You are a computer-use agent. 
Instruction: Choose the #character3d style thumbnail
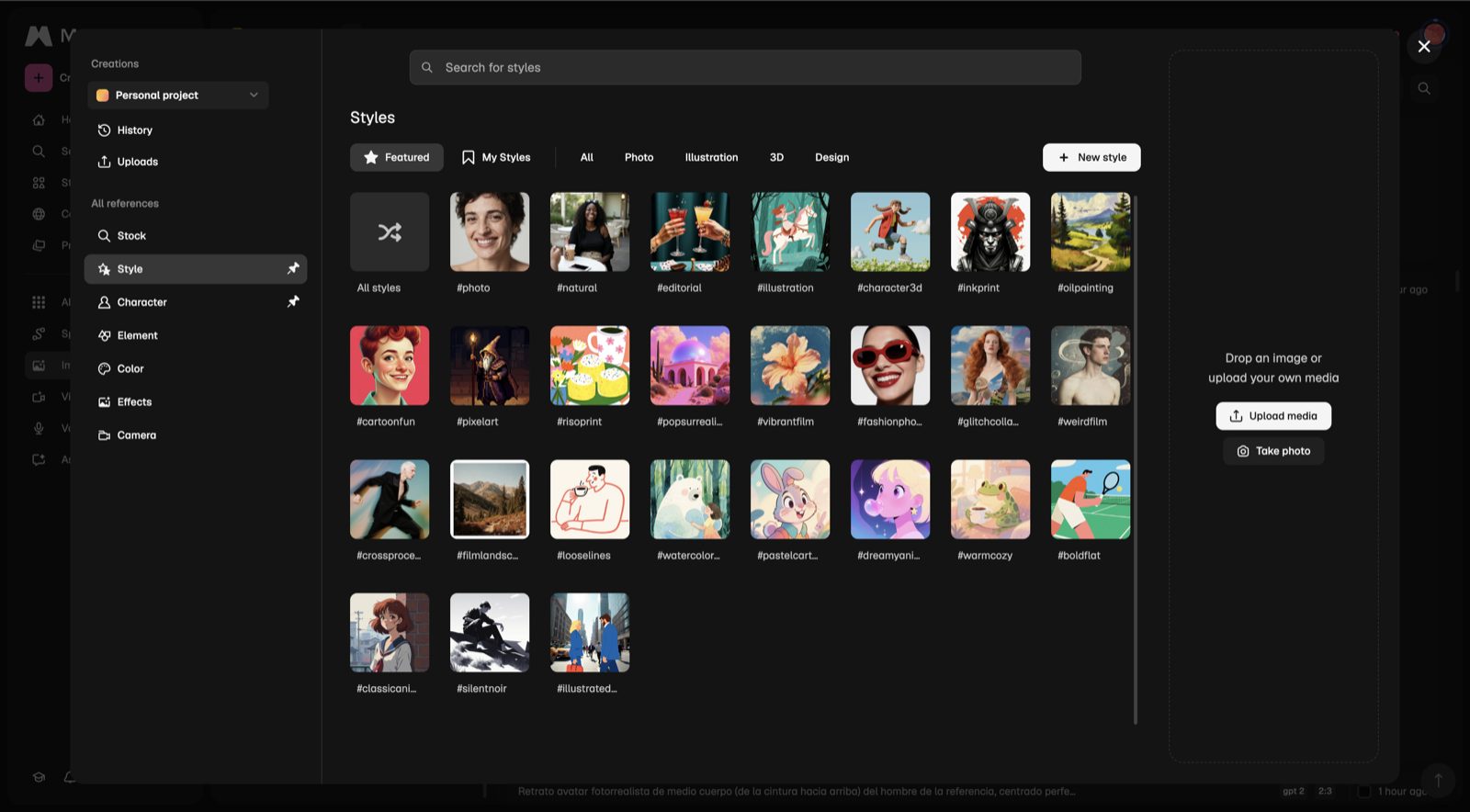890,231
